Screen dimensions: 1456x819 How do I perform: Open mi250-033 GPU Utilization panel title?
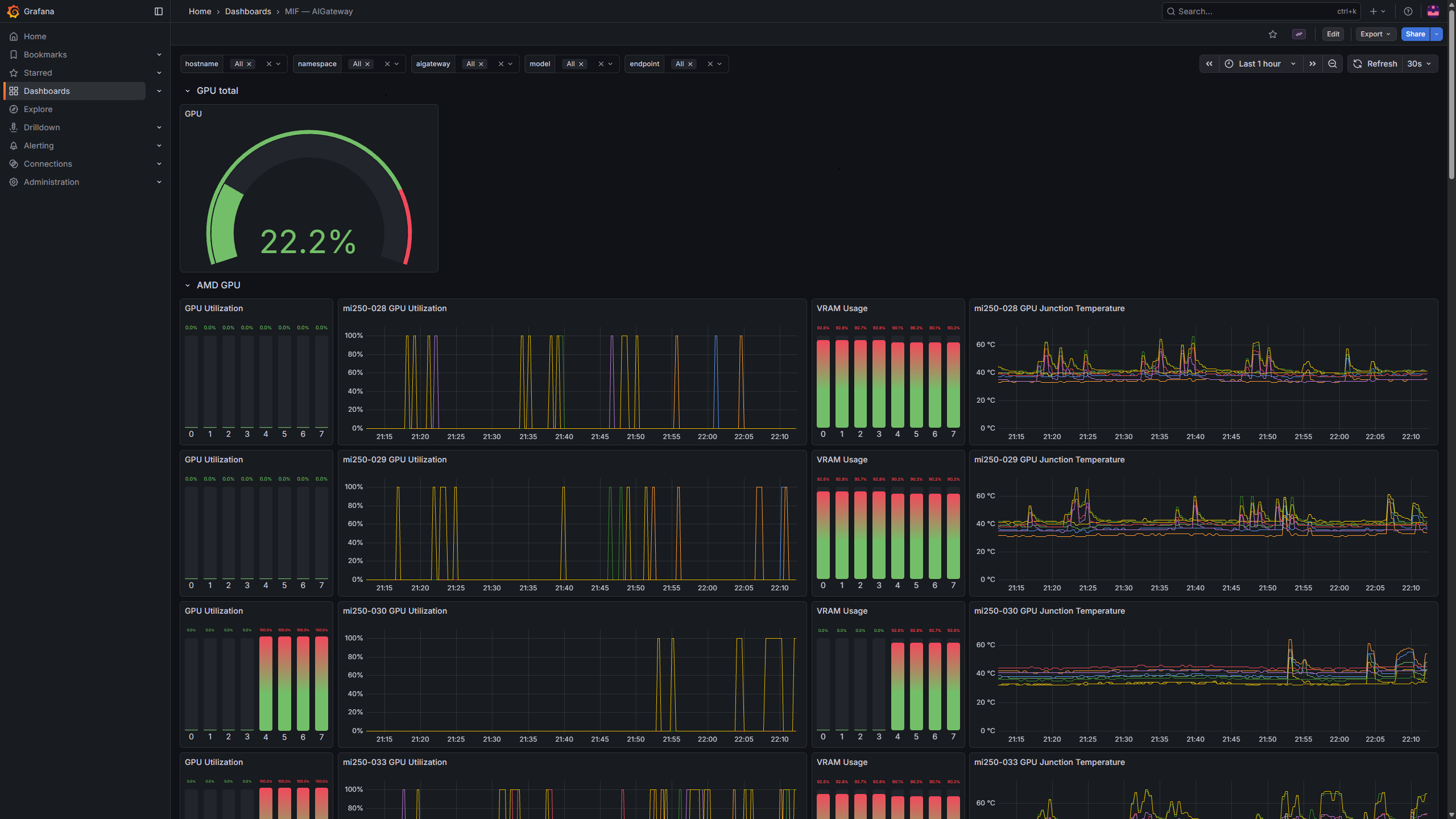pos(395,762)
